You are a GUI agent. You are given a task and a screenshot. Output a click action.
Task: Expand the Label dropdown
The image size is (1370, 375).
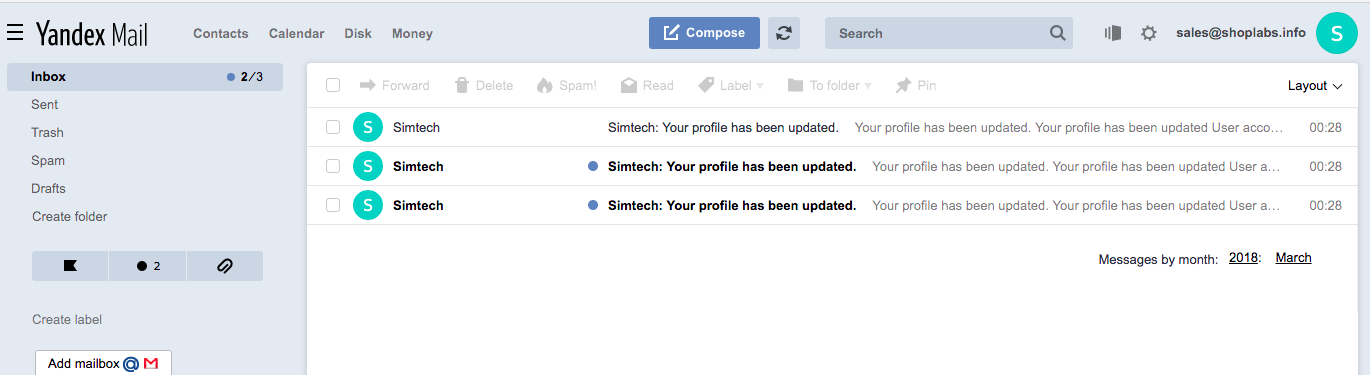pos(731,86)
